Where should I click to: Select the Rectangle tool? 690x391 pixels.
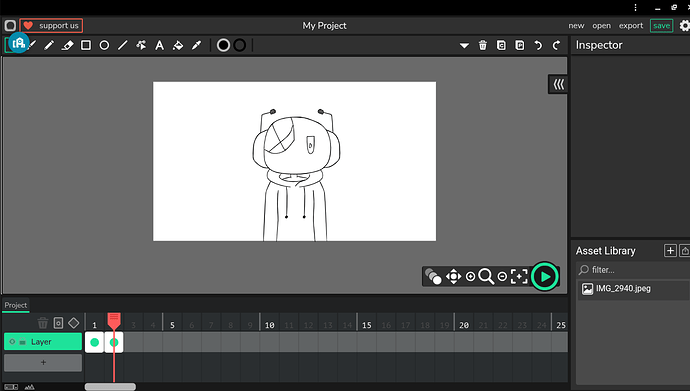[86, 45]
